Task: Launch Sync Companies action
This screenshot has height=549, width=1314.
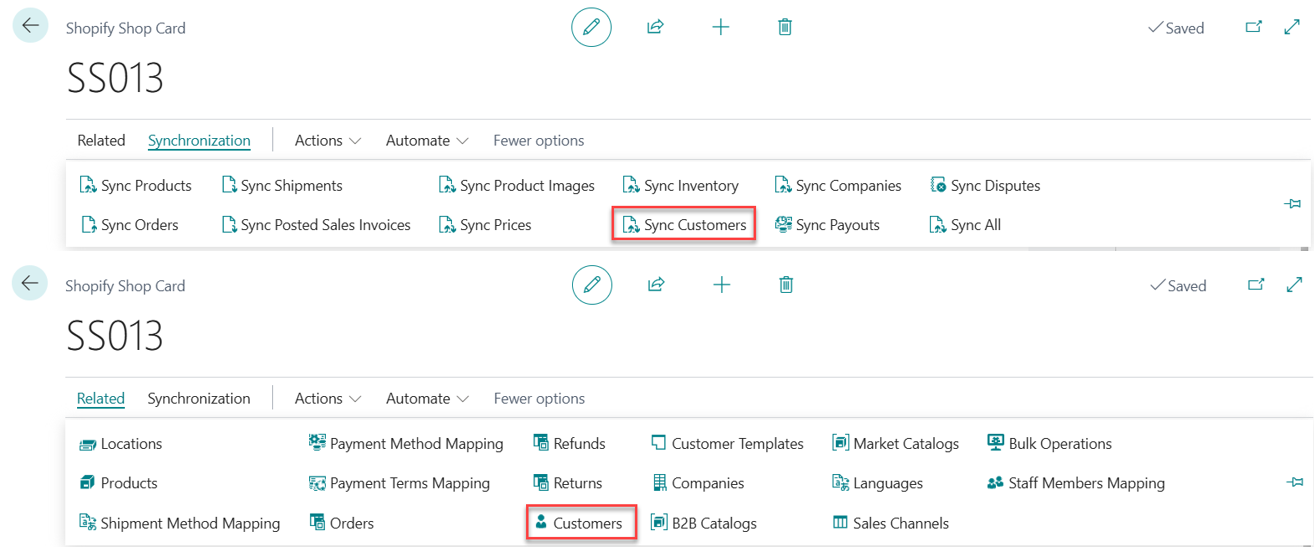Action: pos(838,186)
